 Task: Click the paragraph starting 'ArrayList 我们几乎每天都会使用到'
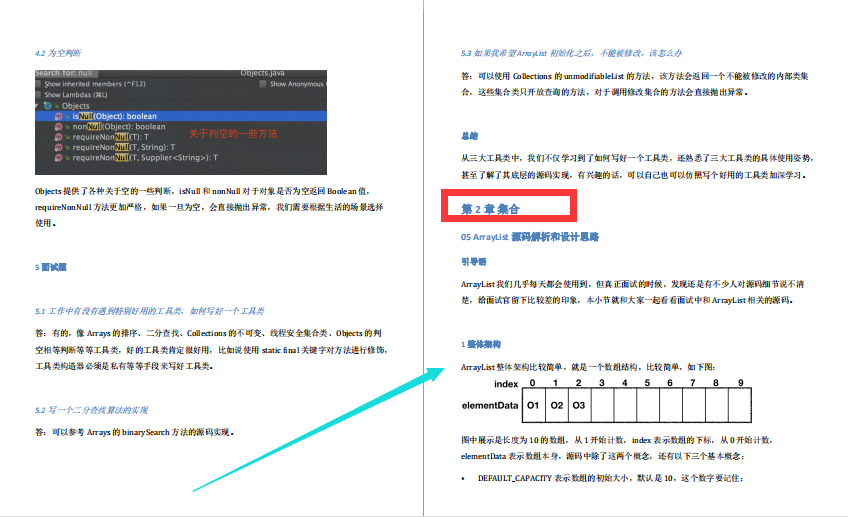tap(633, 292)
